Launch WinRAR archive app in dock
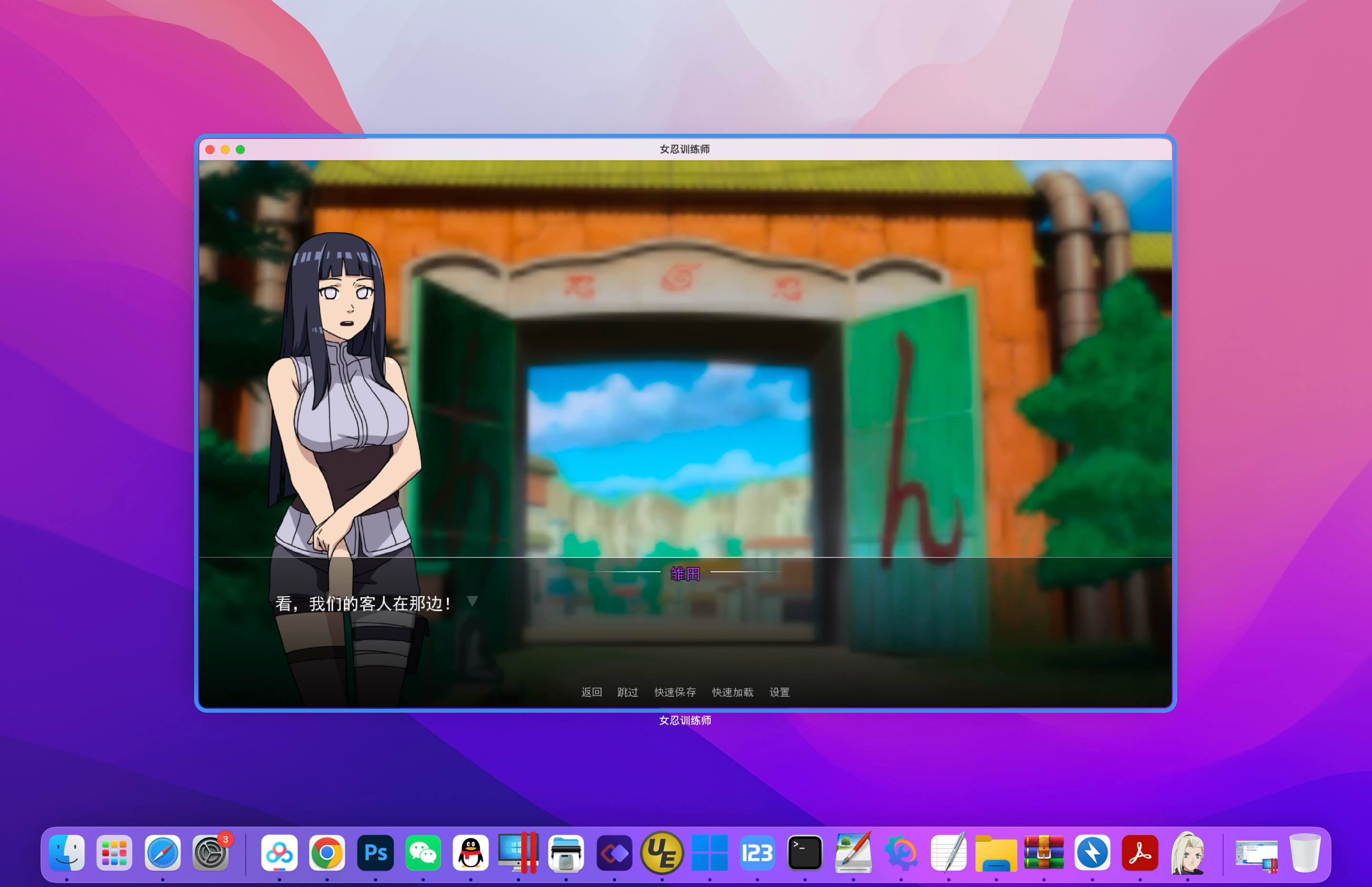1372x887 pixels. pyautogui.click(x=1044, y=852)
